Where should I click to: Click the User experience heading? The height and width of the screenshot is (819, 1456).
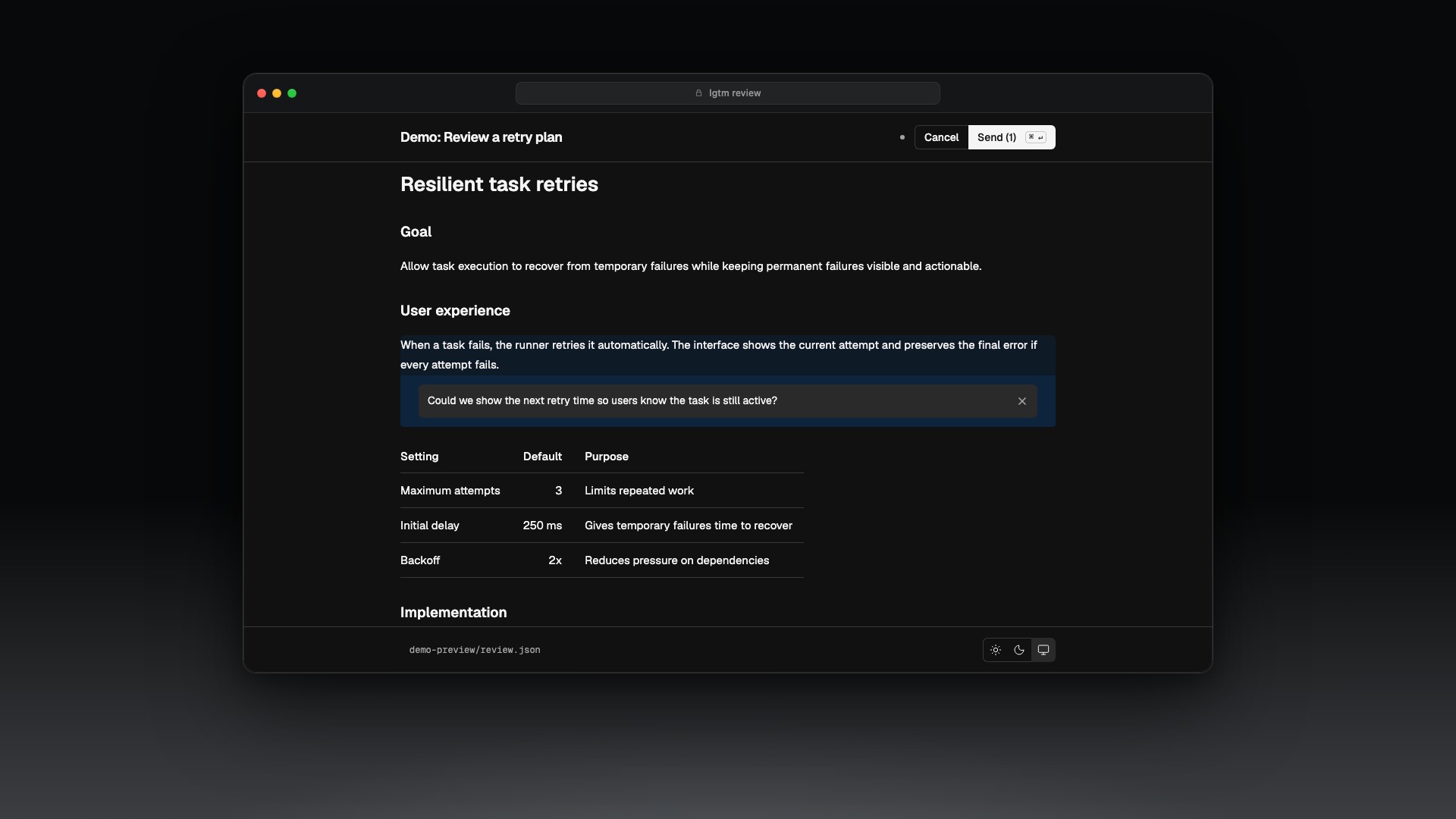click(x=455, y=311)
